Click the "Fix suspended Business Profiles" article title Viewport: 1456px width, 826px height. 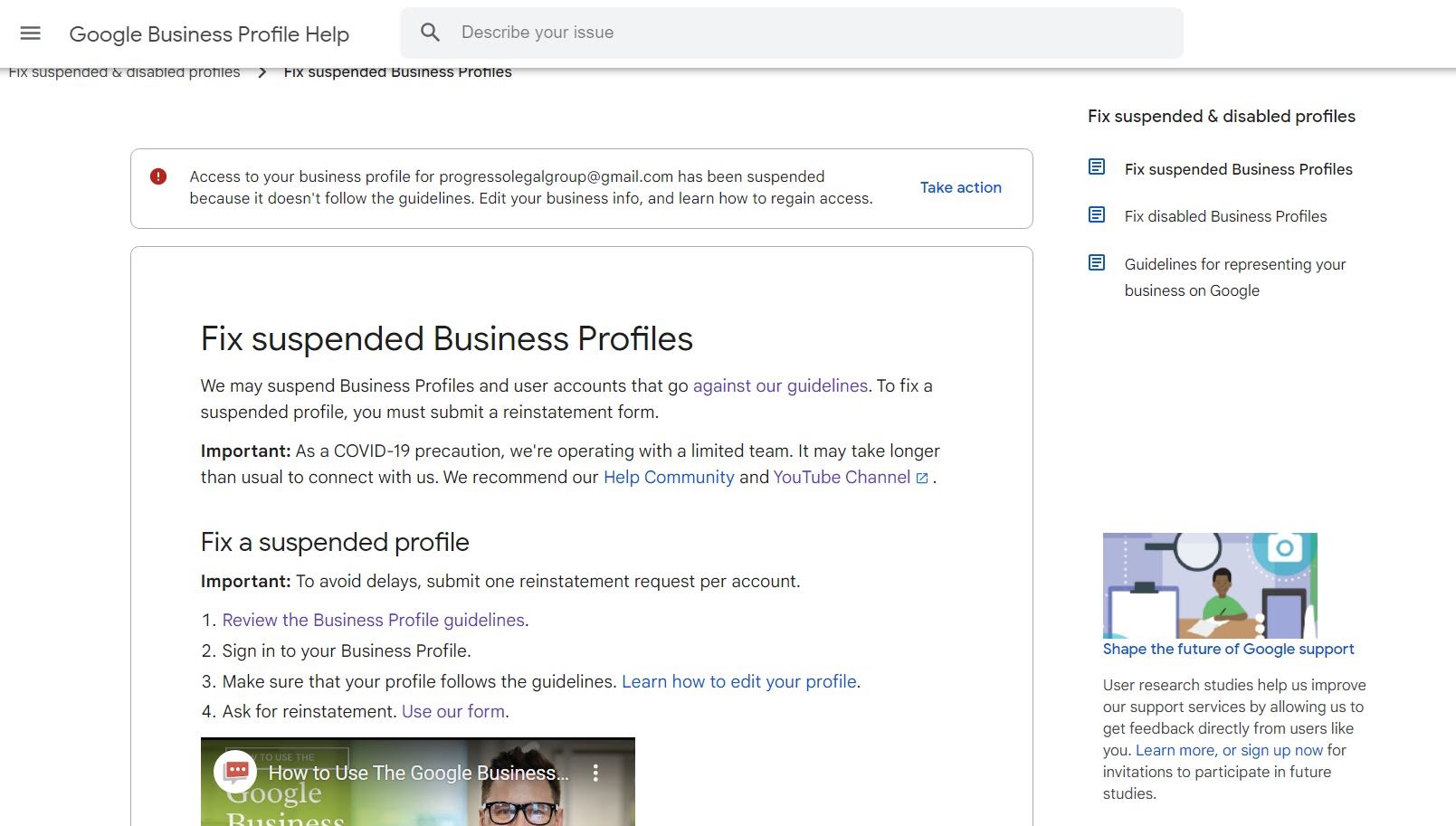point(447,338)
